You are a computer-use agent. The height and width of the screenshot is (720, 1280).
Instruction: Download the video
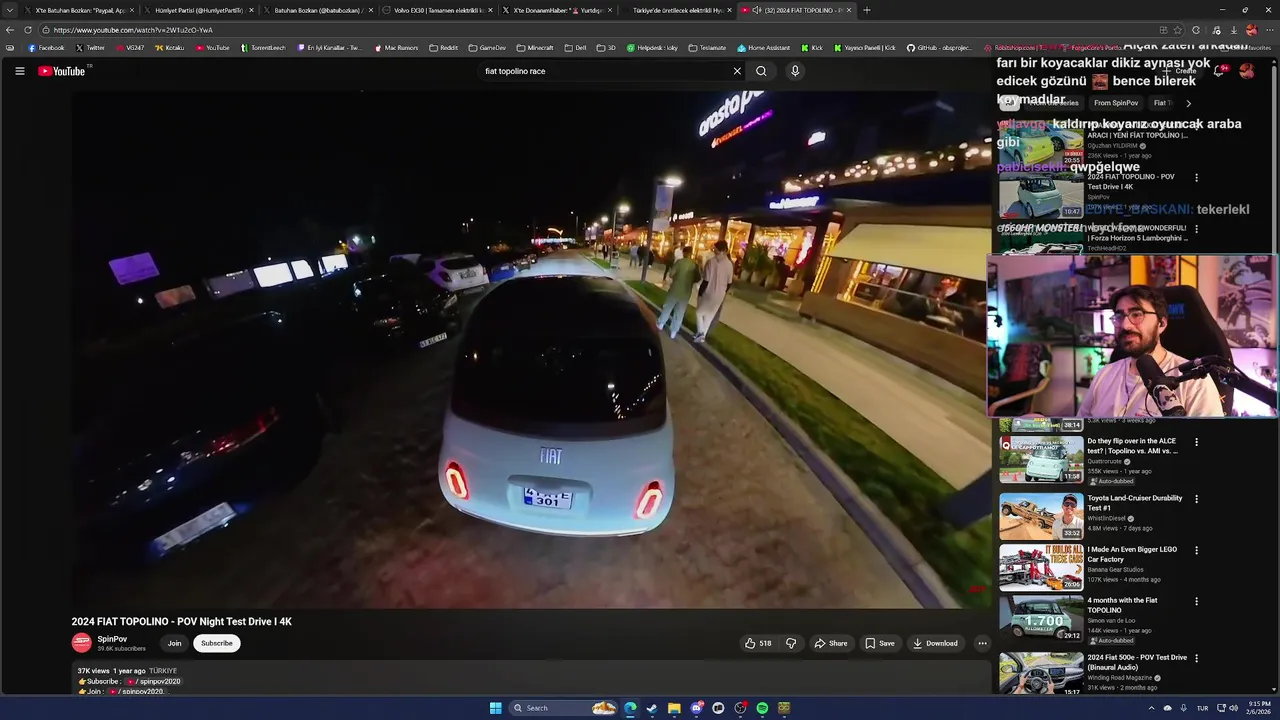click(x=935, y=643)
